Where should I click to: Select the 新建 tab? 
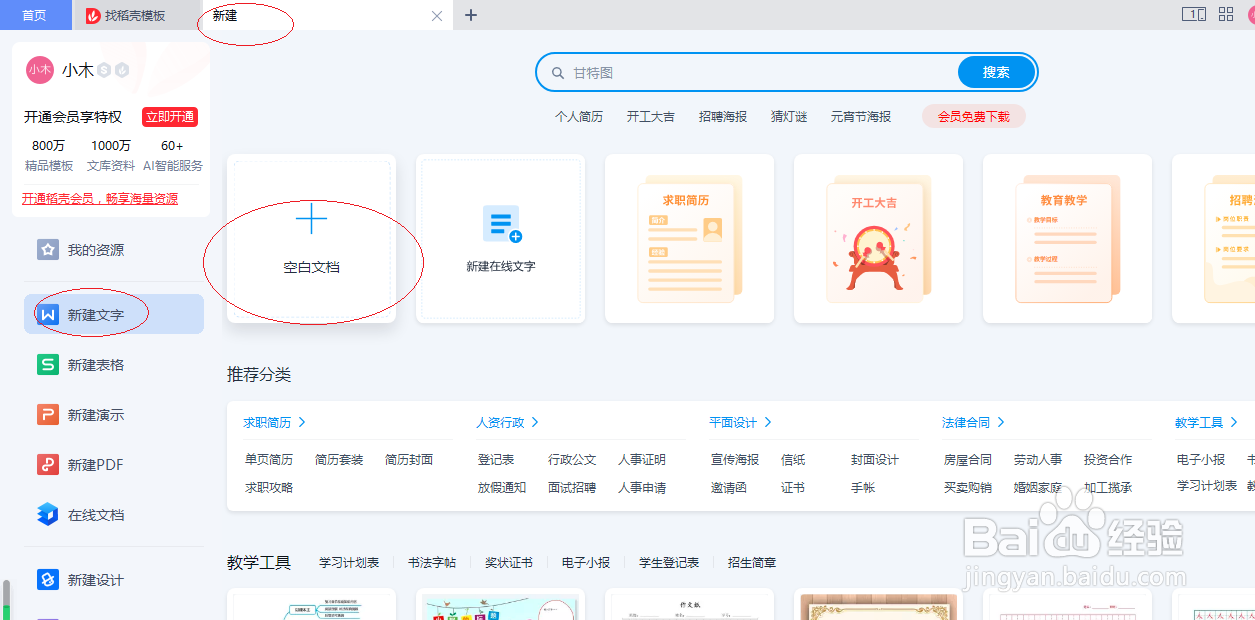[325, 15]
